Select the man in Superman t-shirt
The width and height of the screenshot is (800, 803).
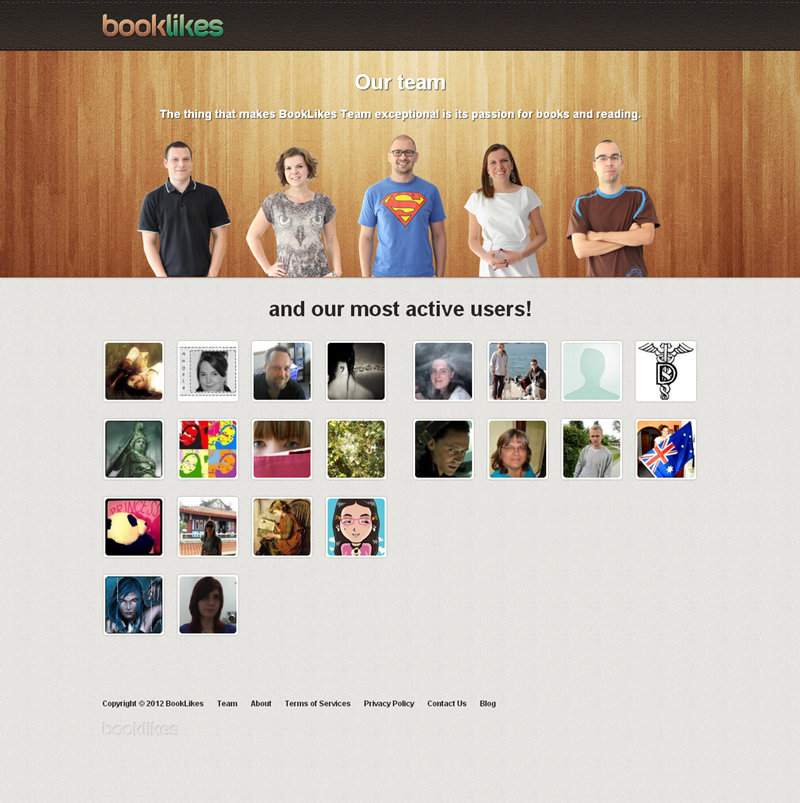point(403,206)
